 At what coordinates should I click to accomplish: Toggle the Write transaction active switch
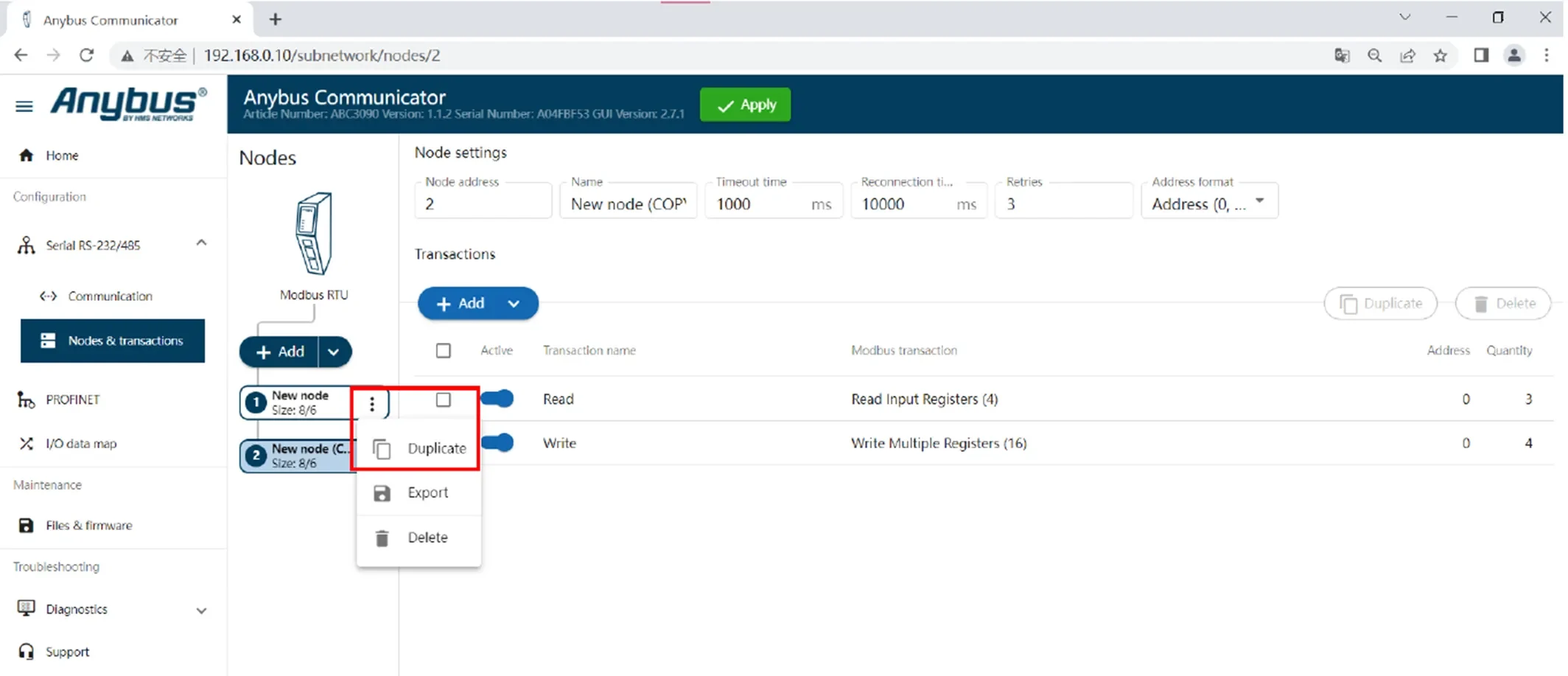498,443
